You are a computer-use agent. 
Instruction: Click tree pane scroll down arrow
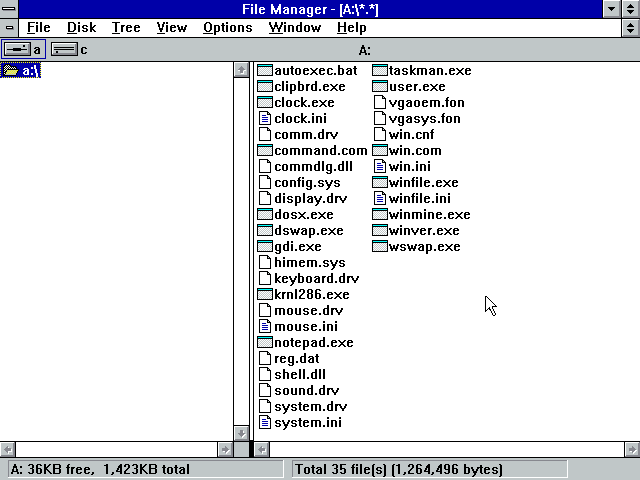[x=241, y=433]
